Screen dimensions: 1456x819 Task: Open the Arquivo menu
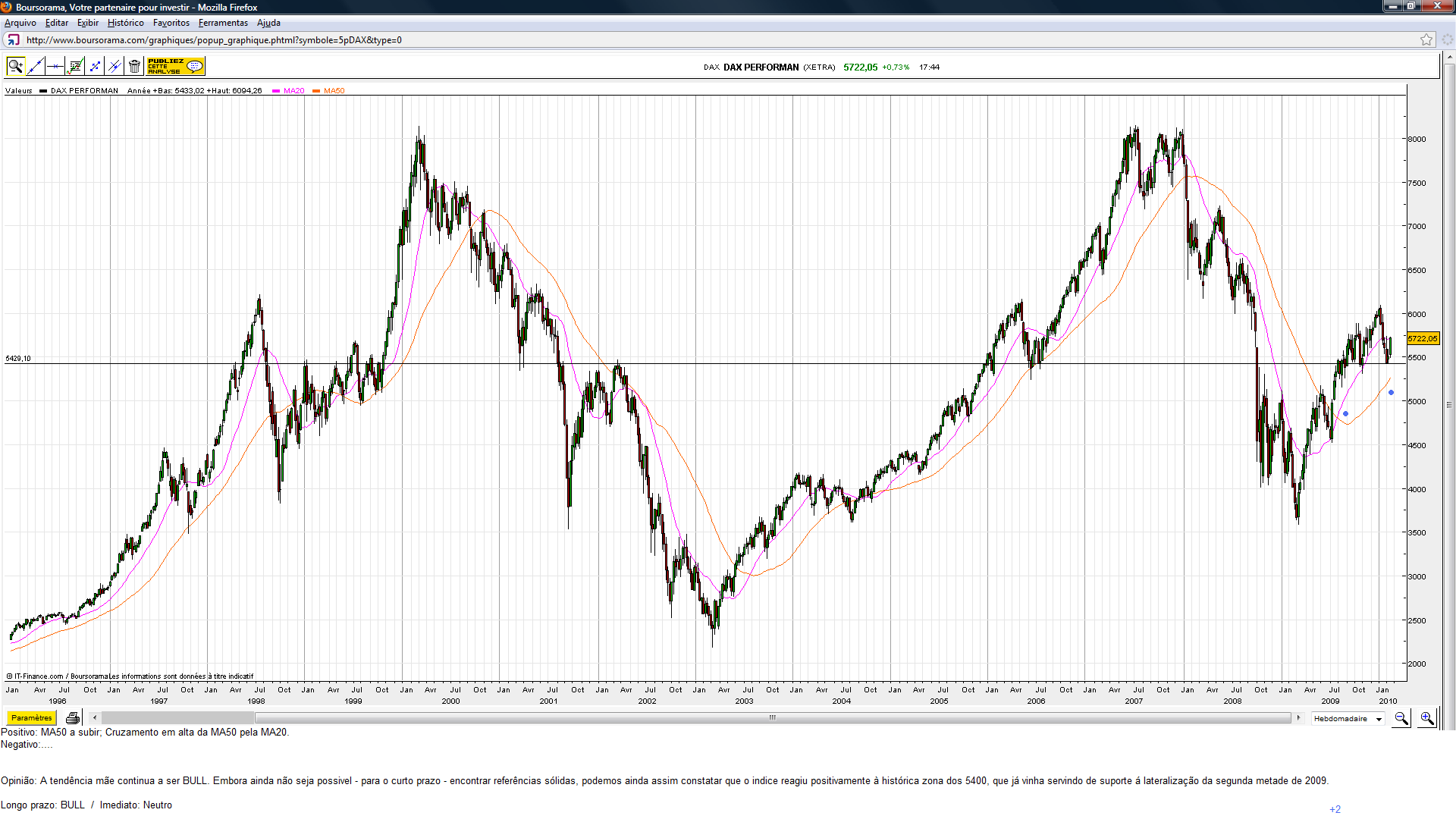point(20,23)
